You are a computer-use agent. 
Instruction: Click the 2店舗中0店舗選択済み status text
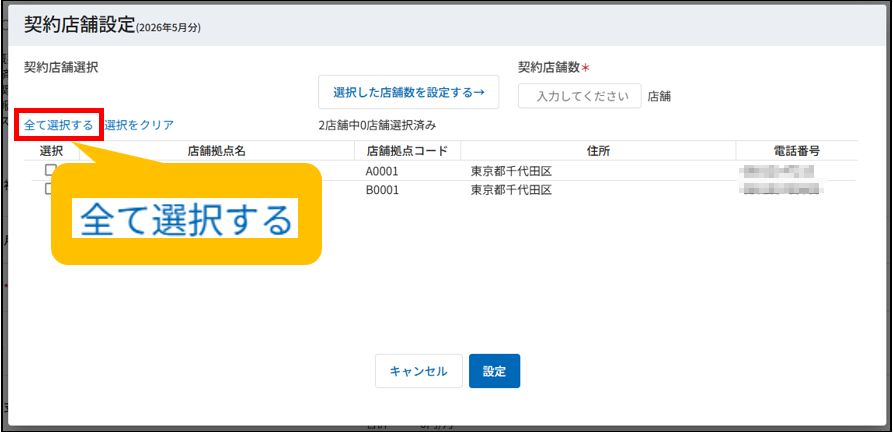pos(377,125)
